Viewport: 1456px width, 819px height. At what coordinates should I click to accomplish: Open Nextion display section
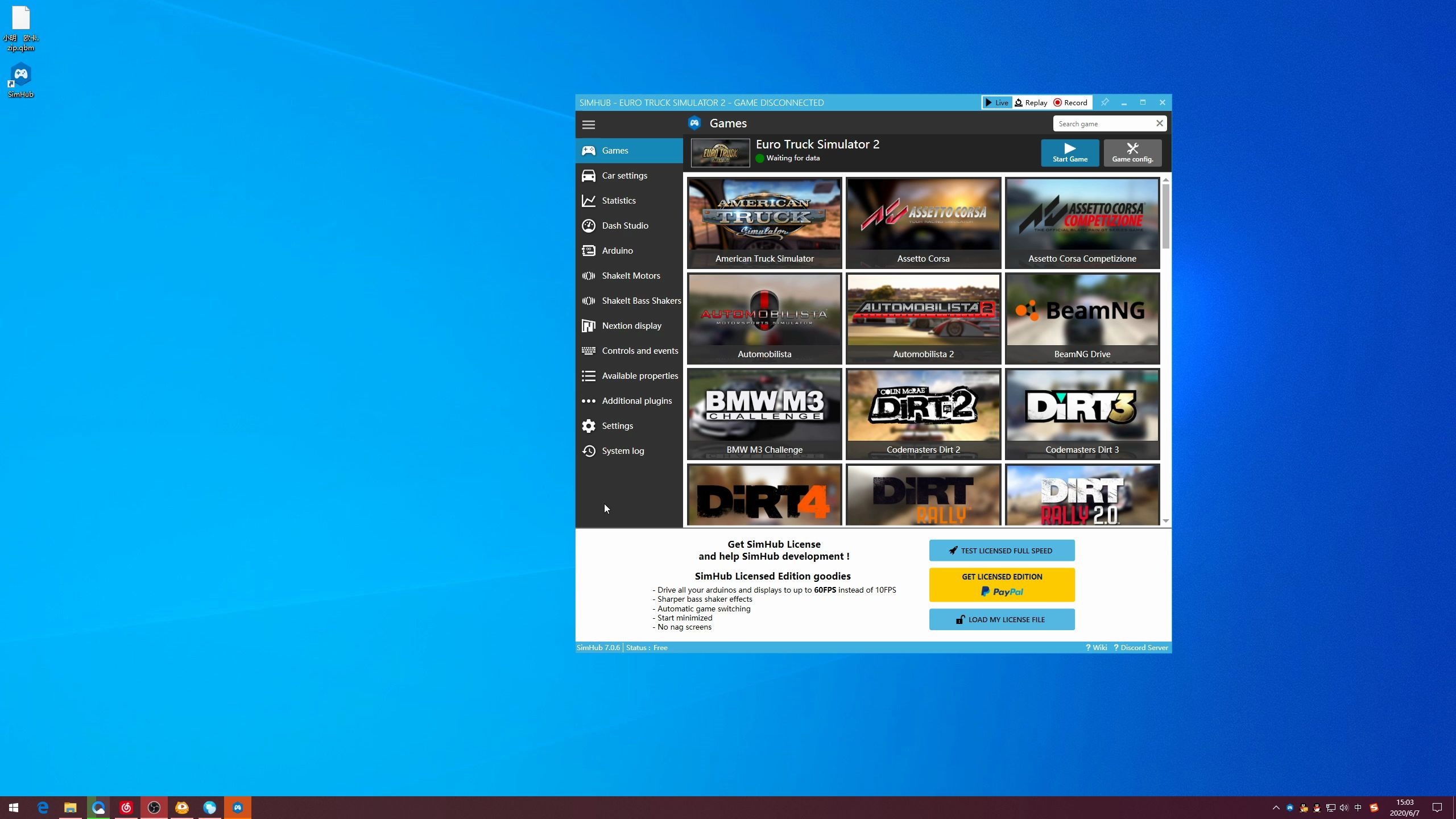coord(629,326)
